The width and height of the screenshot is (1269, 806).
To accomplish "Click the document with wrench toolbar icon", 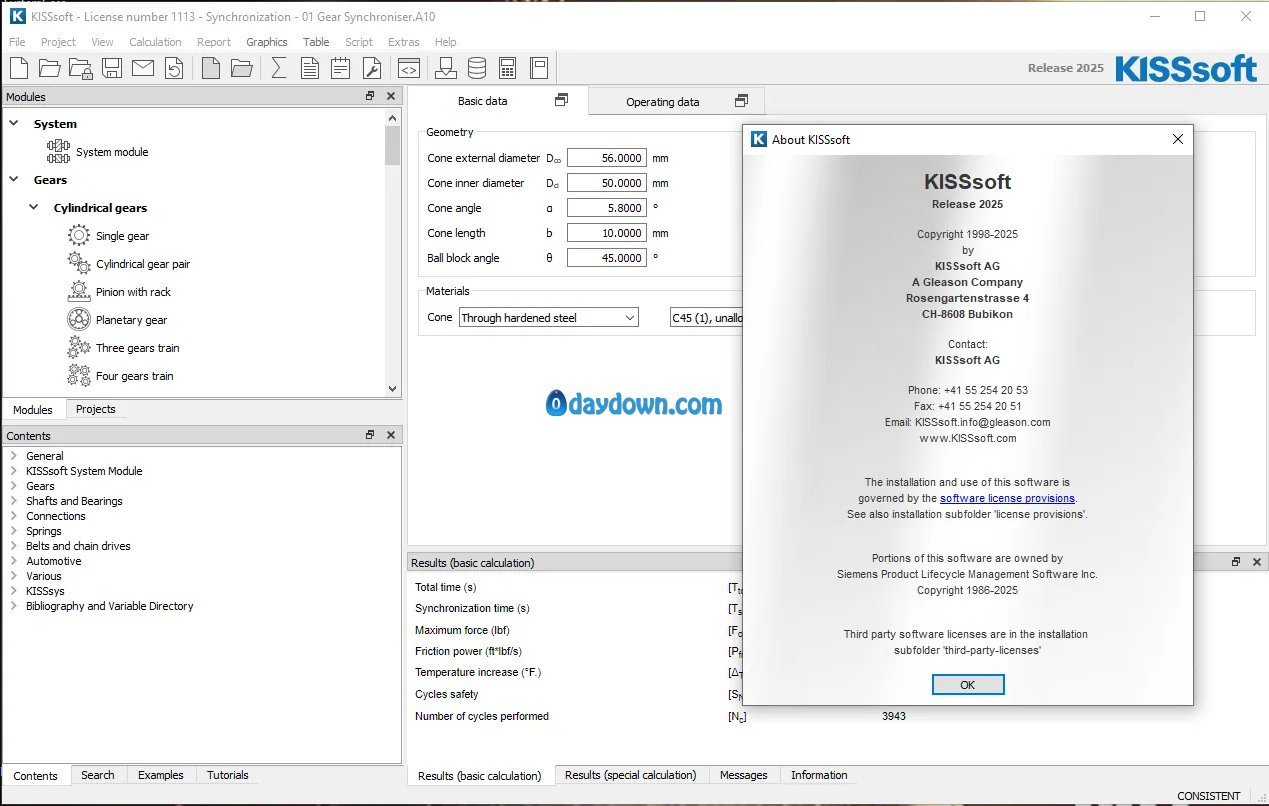I will [x=372, y=68].
